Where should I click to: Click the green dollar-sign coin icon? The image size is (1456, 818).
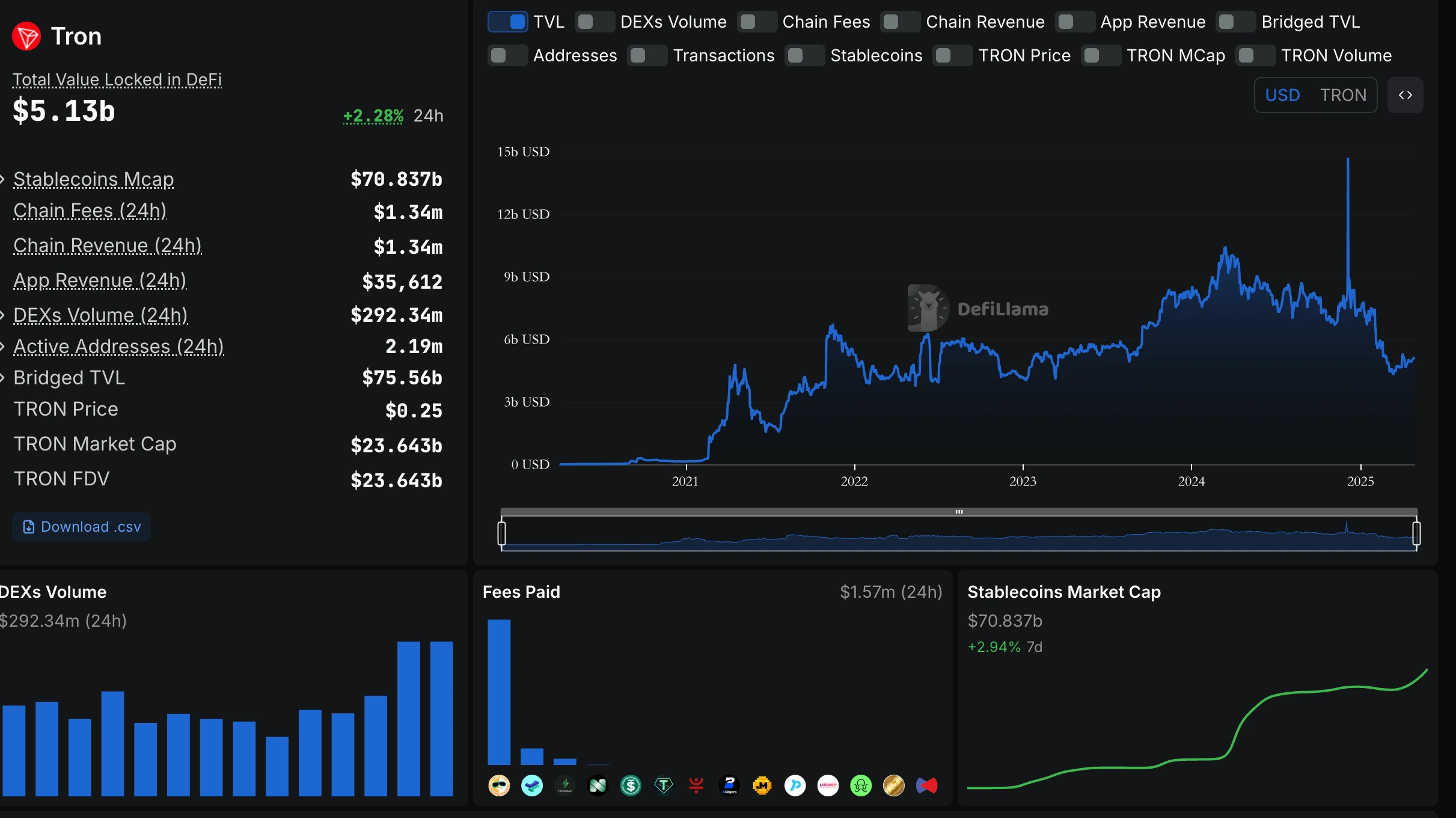631,785
